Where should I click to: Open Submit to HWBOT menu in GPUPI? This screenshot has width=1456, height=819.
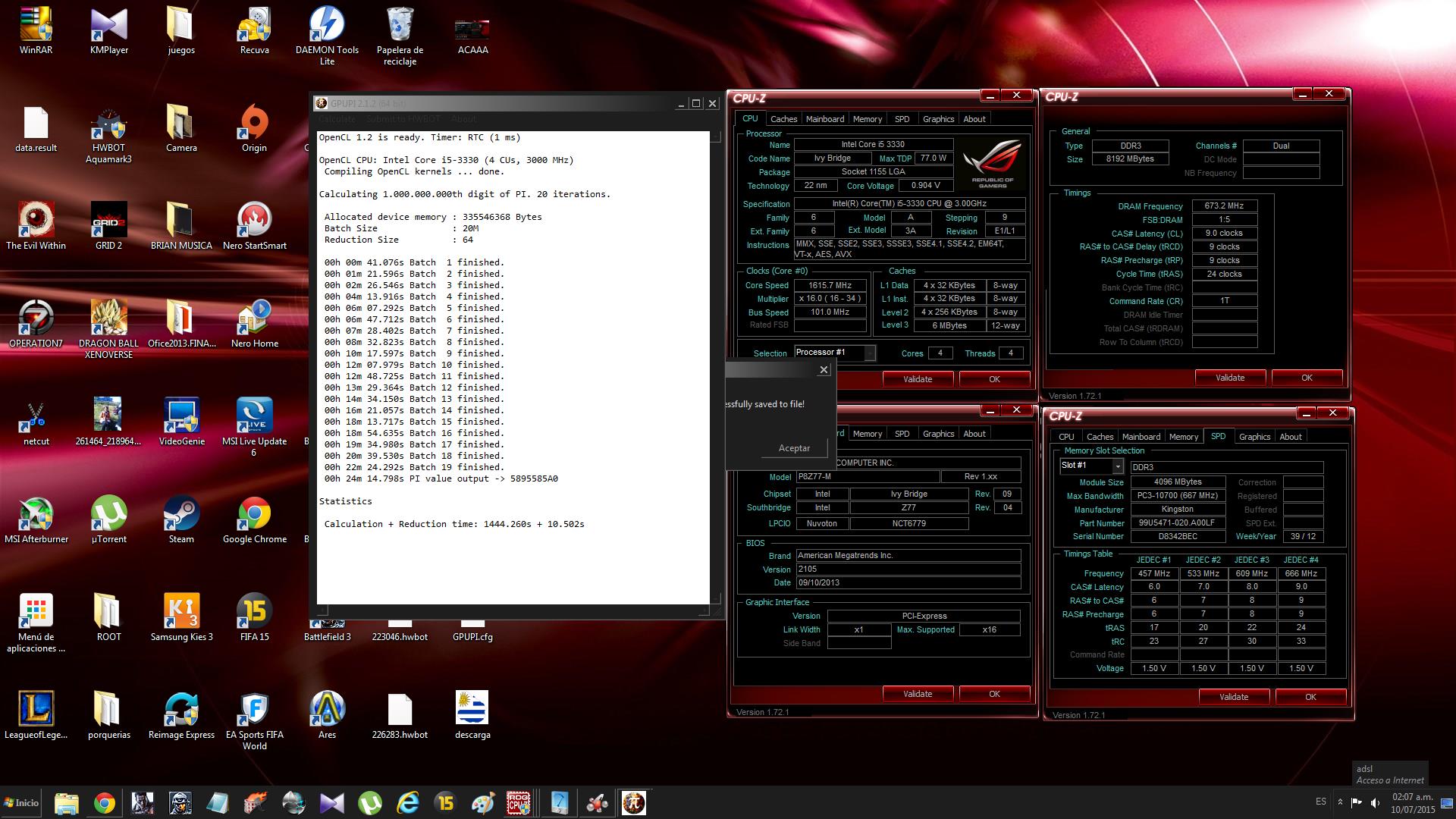[403, 119]
